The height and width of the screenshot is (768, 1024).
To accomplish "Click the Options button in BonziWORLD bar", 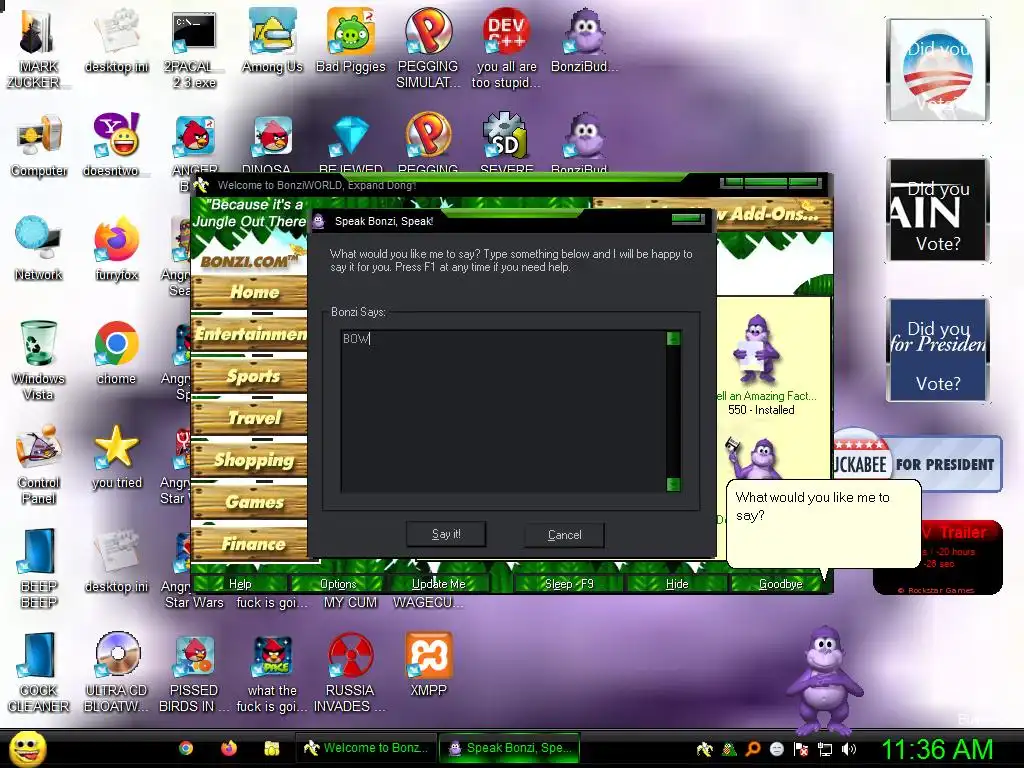I will click(x=338, y=584).
